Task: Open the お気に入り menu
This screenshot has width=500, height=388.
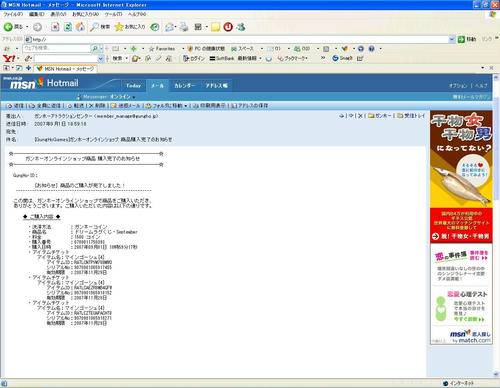Action: (x=85, y=14)
